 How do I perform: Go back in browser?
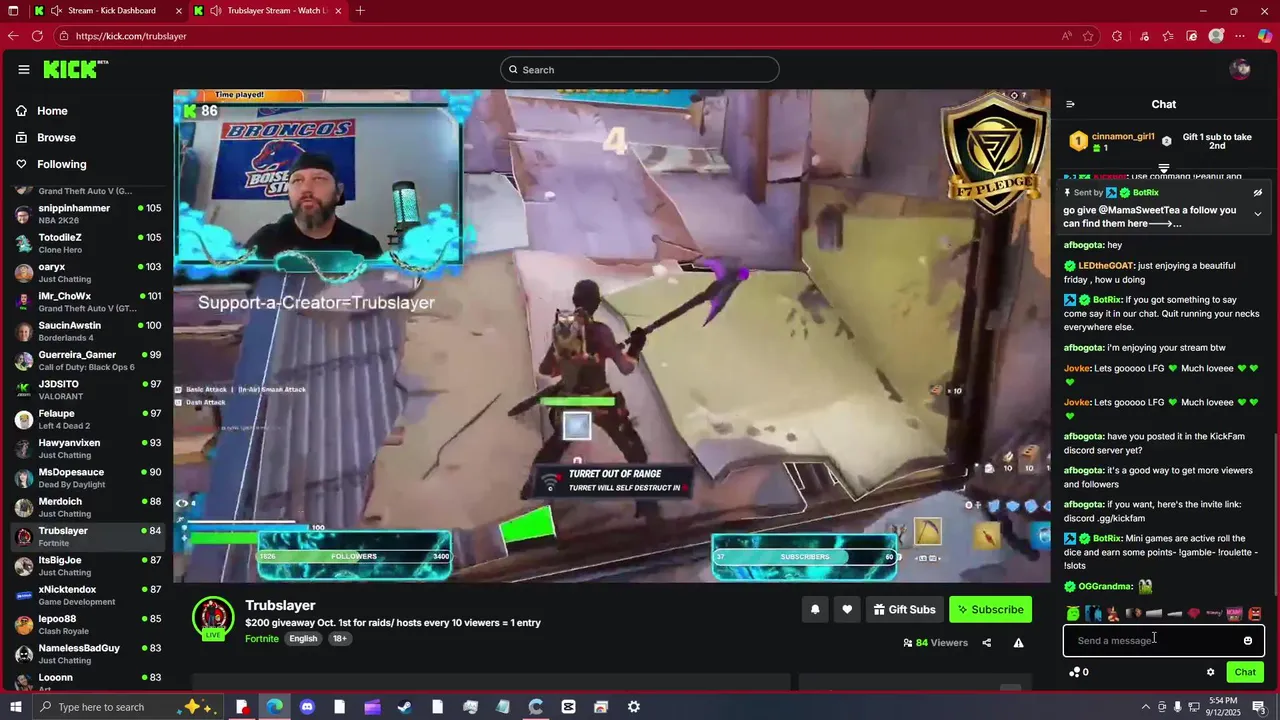(x=13, y=36)
